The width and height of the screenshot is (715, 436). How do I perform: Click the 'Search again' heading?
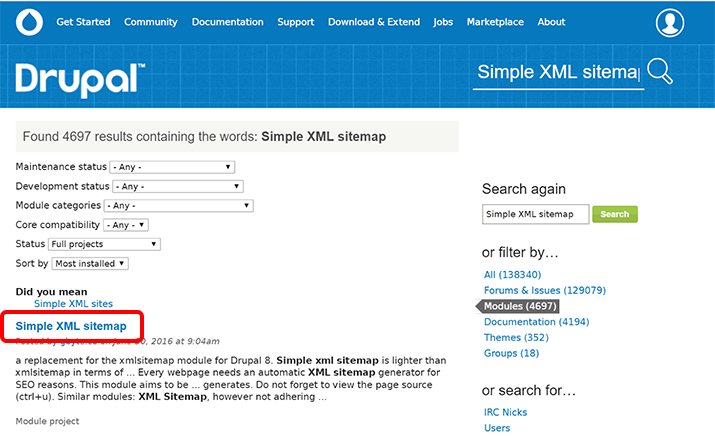pyautogui.click(x=524, y=189)
